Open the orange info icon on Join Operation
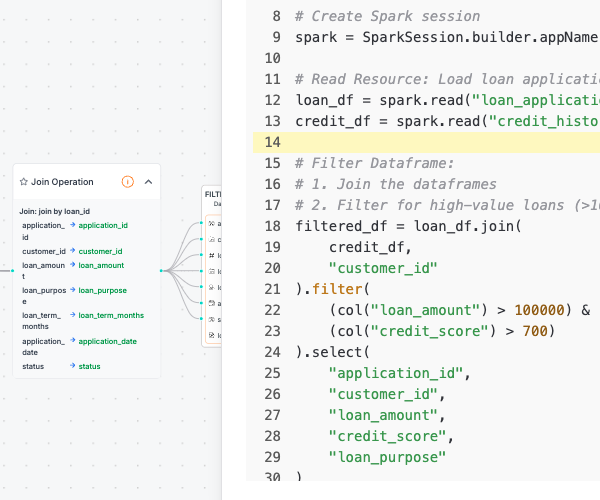 (127, 182)
